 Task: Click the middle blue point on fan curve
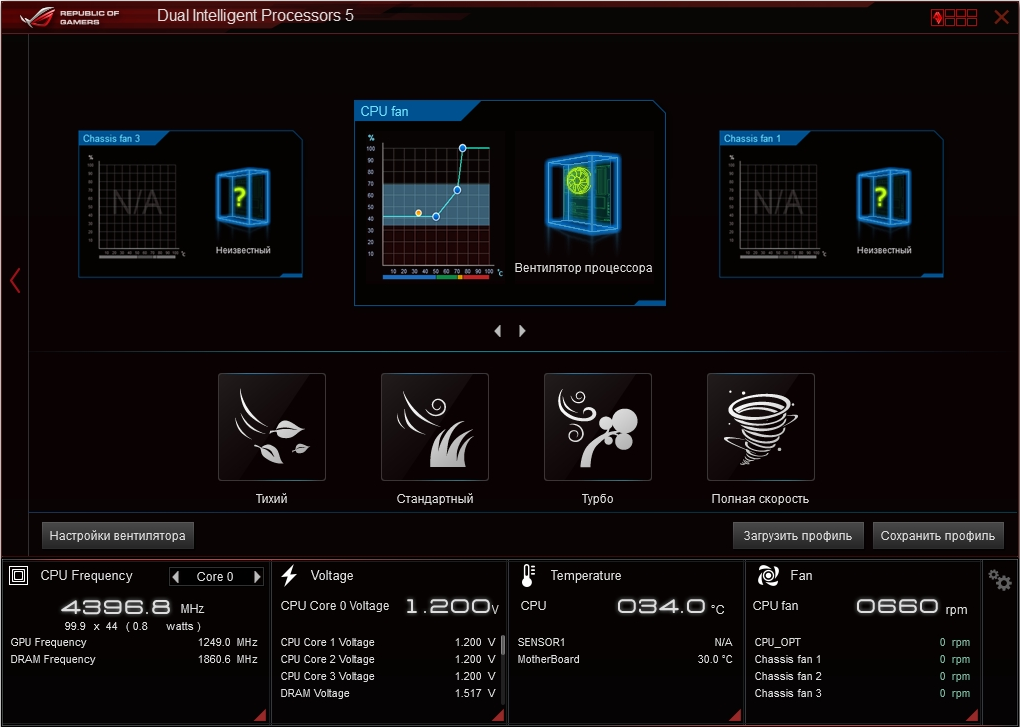(x=457, y=190)
